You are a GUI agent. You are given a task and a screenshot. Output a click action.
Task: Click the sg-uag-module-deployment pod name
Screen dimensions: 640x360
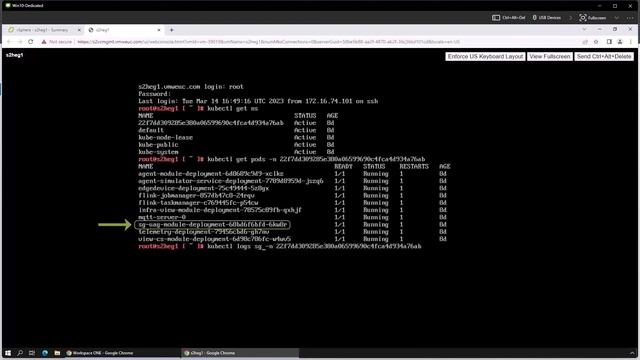[x=213, y=224]
